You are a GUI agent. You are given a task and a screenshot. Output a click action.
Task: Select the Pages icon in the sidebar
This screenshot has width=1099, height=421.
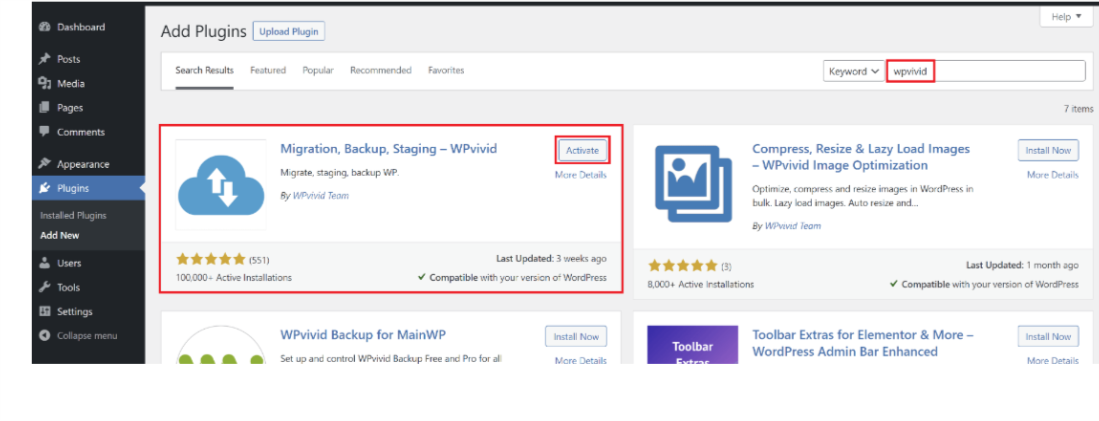[45, 108]
